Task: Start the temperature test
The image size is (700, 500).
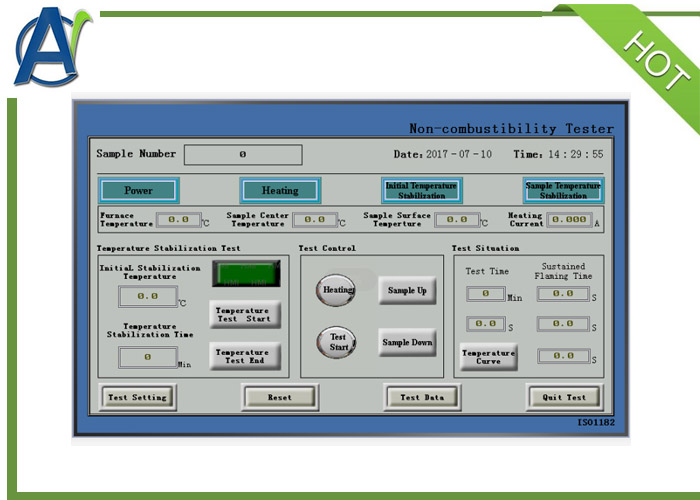Action: pos(244,315)
